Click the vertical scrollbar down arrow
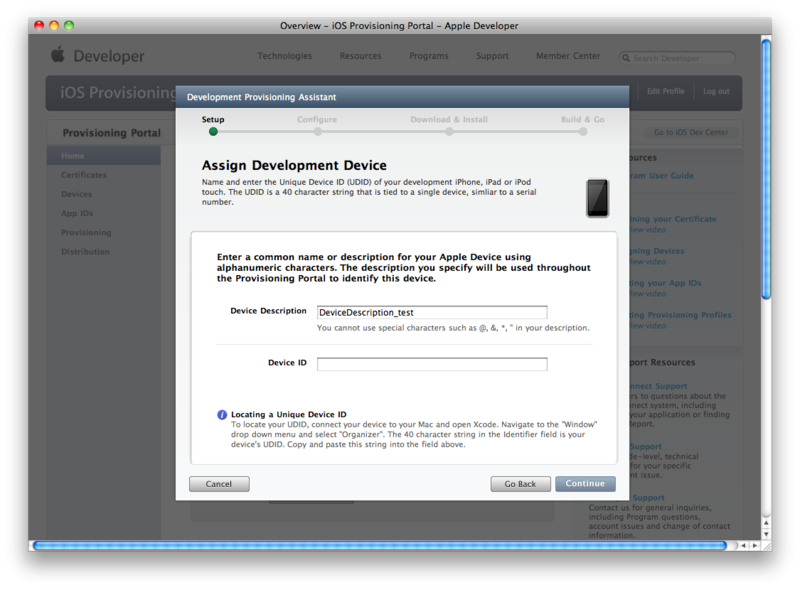Viewport: 800px width, 590px height. 766,534
